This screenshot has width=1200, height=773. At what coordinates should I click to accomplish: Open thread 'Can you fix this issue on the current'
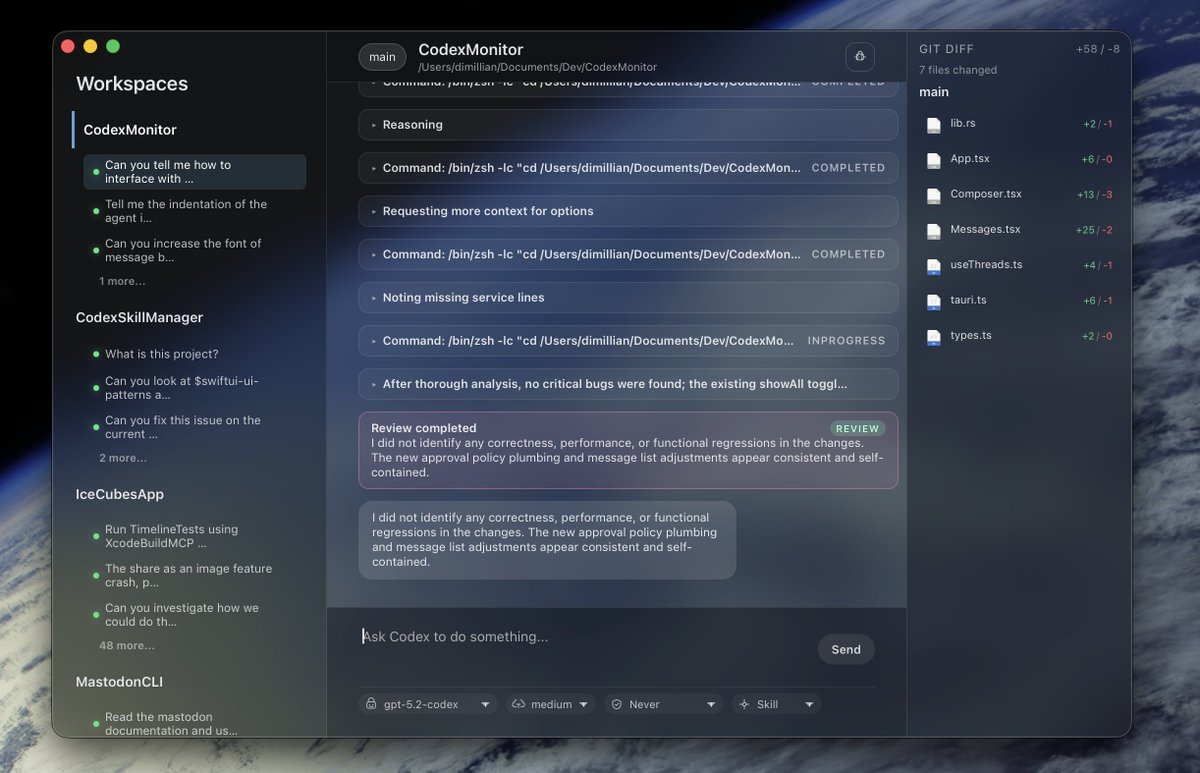coord(195,427)
